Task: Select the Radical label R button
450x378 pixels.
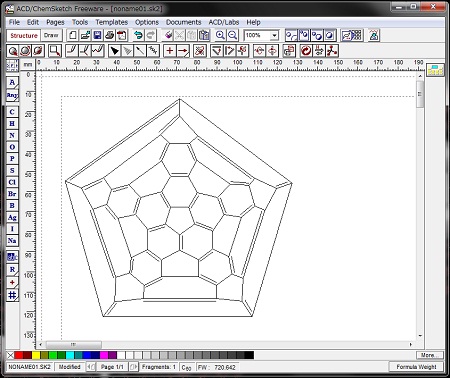Action: pyautogui.click(x=12, y=269)
